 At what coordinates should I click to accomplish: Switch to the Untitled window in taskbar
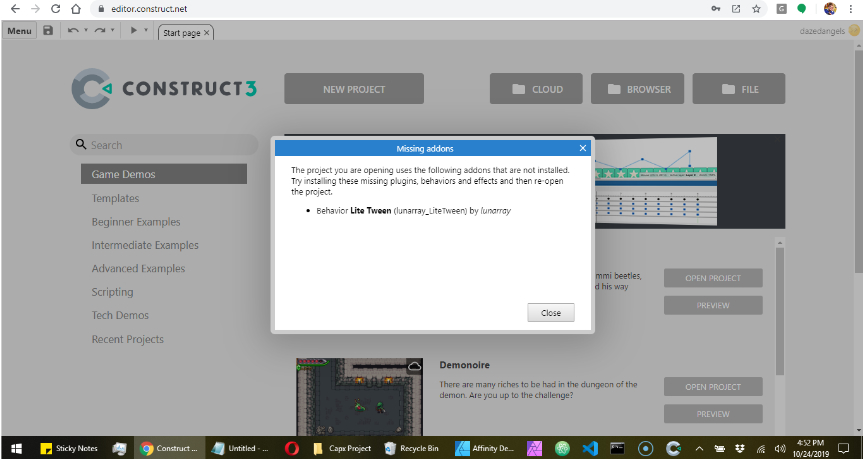(241, 448)
